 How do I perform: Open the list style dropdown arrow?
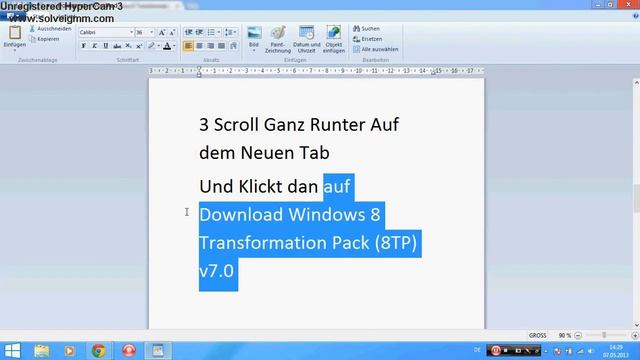(219, 32)
